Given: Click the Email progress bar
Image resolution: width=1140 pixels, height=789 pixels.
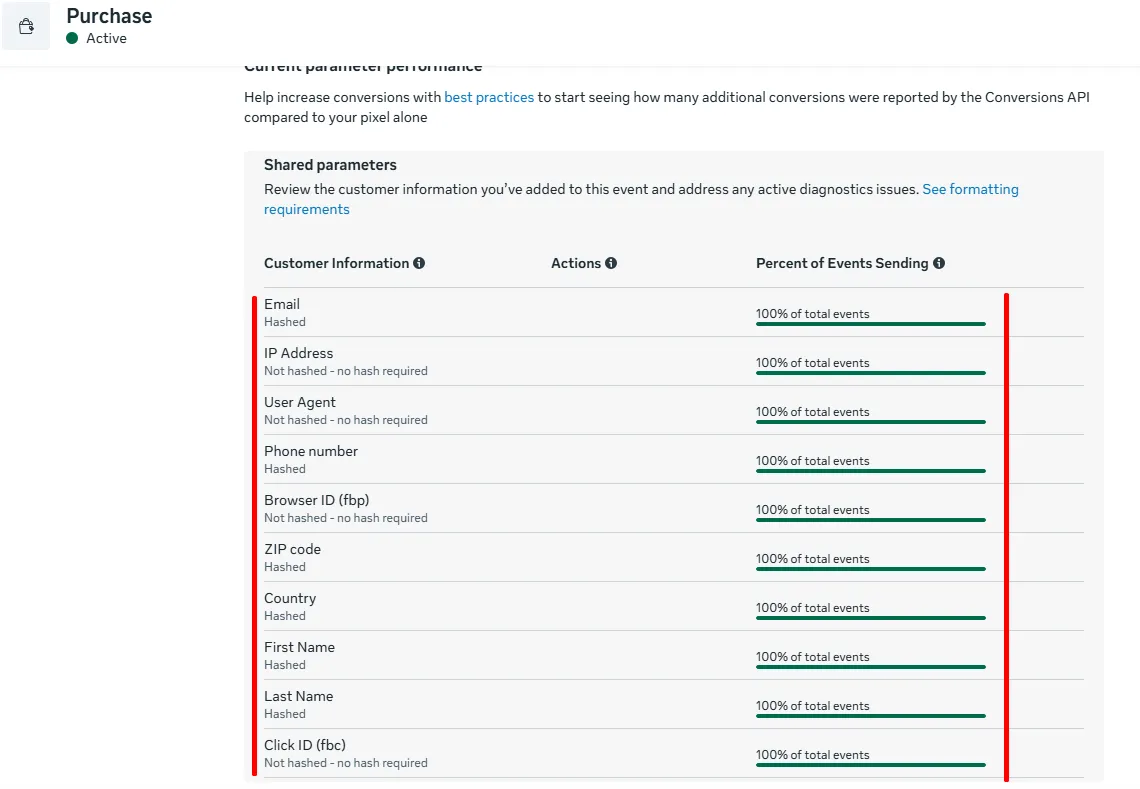Looking at the screenshot, I should pos(870,324).
